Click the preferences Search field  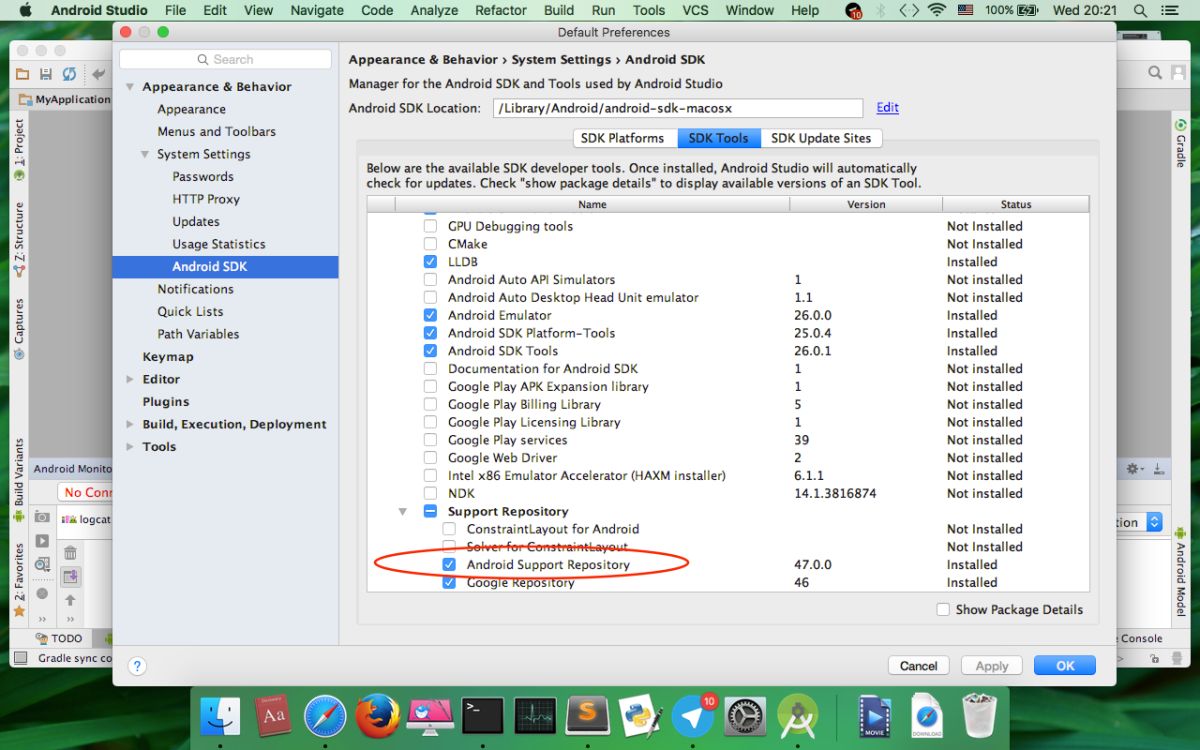[x=225, y=60]
